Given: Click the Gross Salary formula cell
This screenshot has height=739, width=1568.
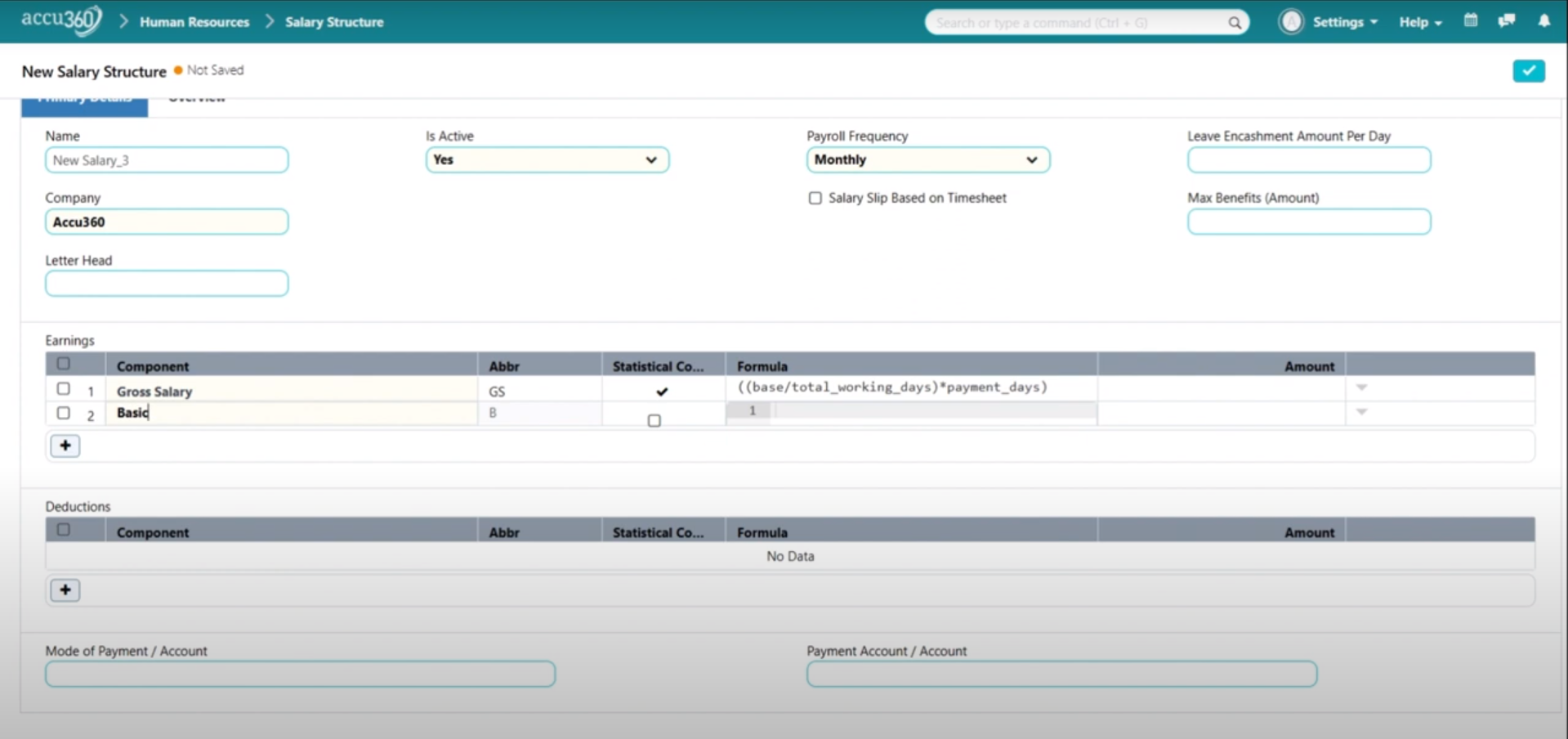Looking at the screenshot, I should pyautogui.click(x=911, y=388).
